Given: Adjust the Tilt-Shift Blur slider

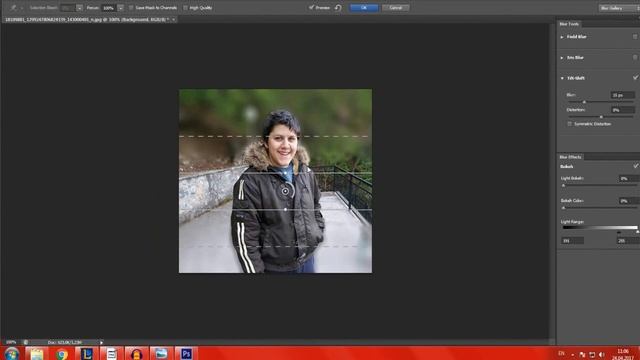Looking at the screenshot, I should [x=584, y=102].
